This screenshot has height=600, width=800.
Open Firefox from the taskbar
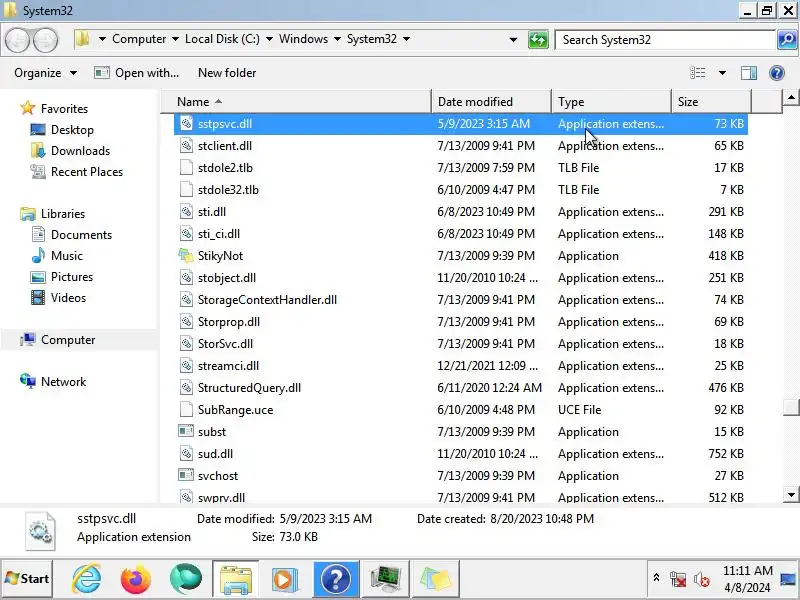(x=136, y=579)
